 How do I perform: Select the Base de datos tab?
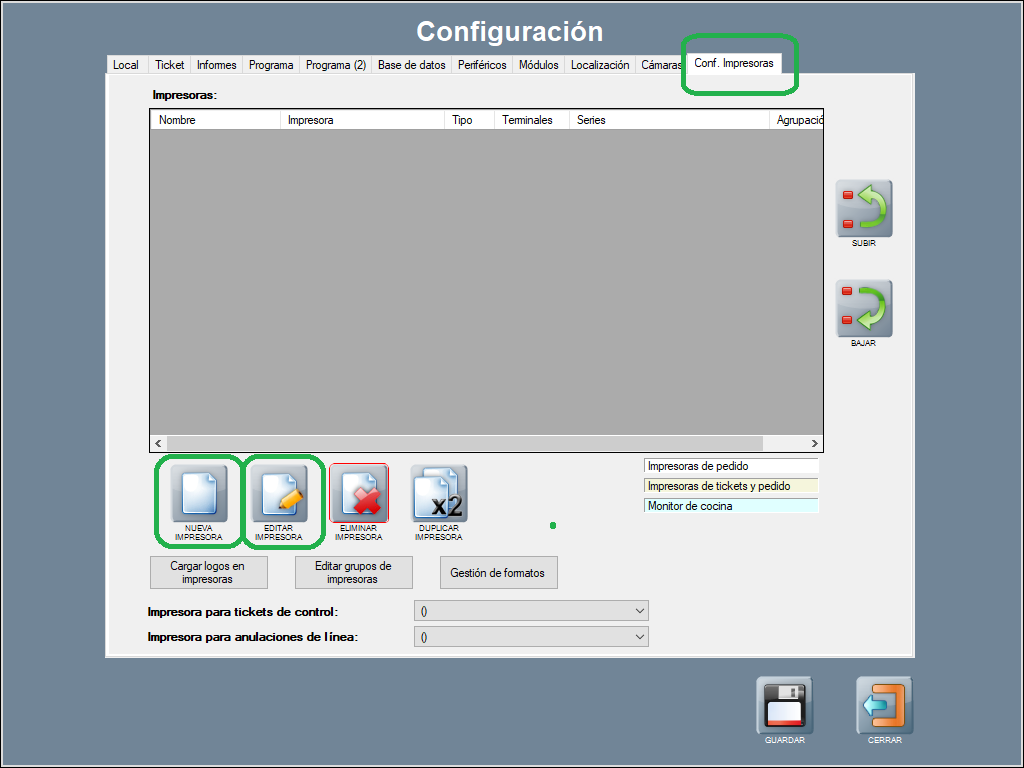pyautogui.click(x=411, y=65)
